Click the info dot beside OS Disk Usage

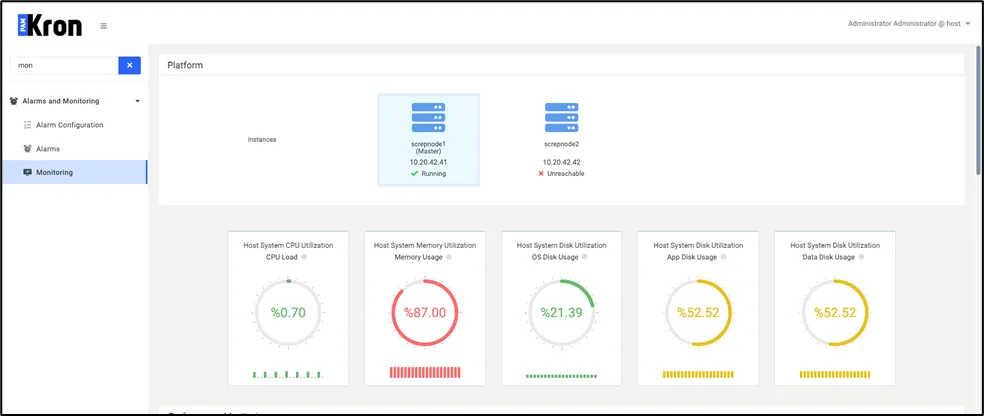tap(584, 257)
